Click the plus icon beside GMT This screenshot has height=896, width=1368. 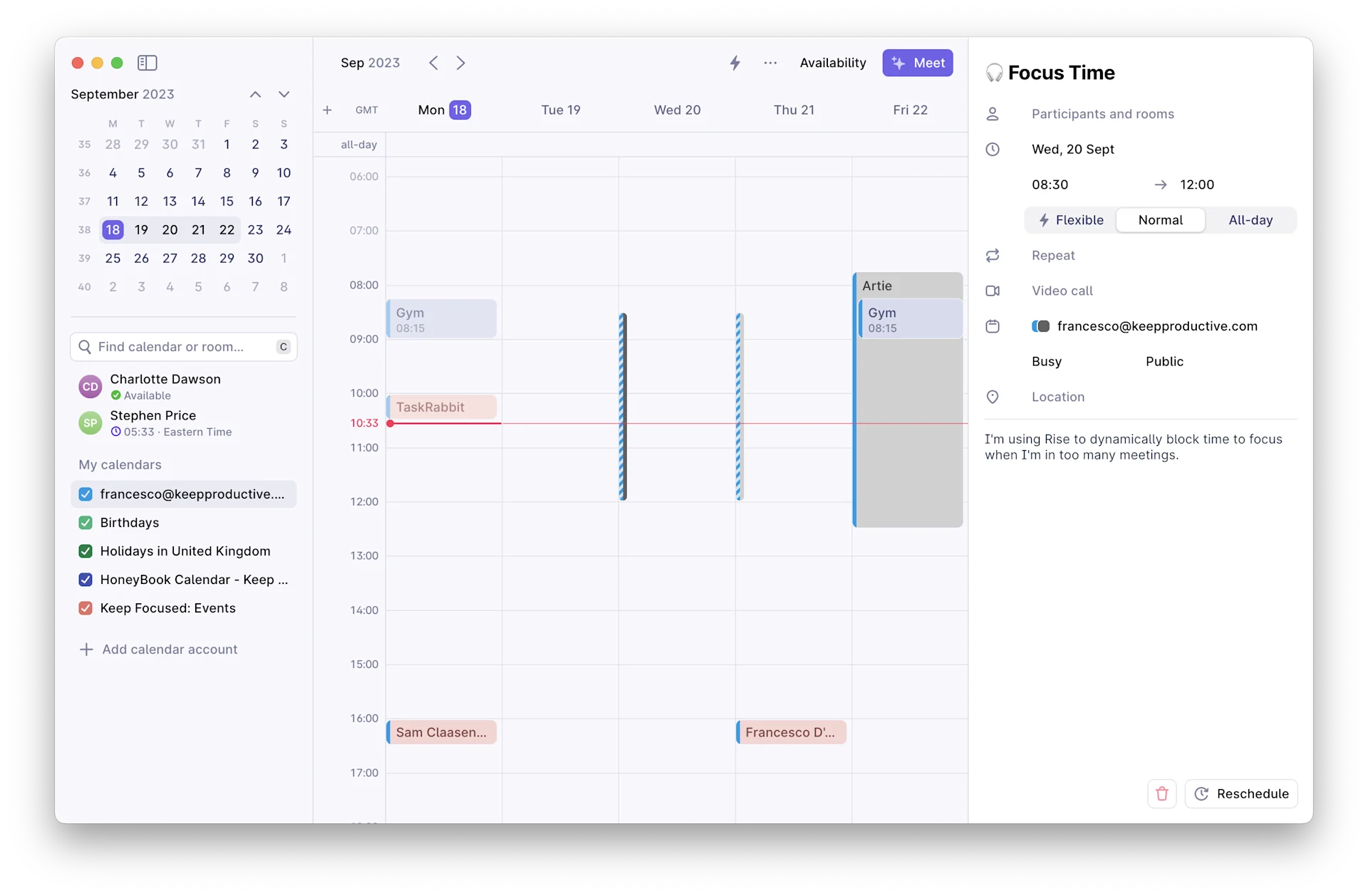327,110
